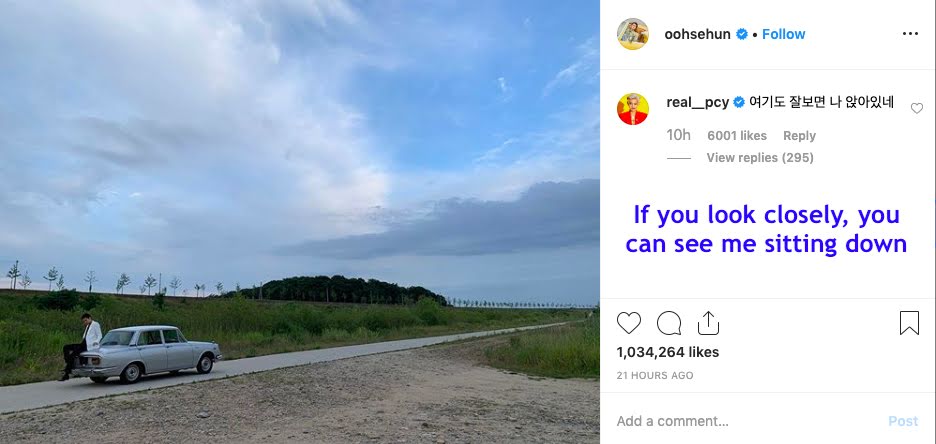Click the Post button to submit comment
The image size is (936, 444).
click(903, 421)
